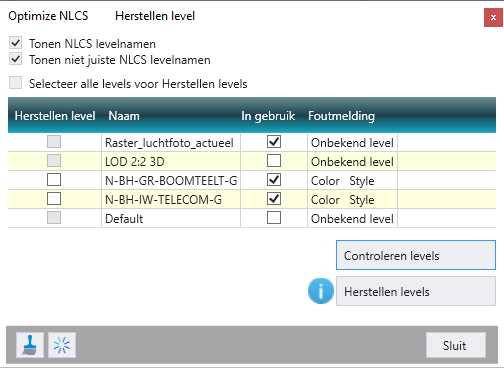The height and width of the screenshot is (368, 504).
Task: Sort by the In gebruik column header
Action: [x=268, y=116]
